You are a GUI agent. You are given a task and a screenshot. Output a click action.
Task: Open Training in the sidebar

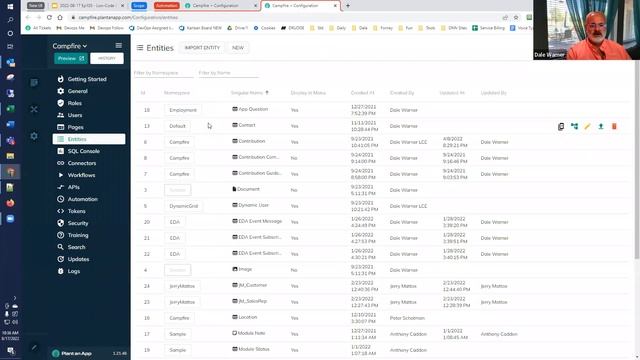pos(78,235)
